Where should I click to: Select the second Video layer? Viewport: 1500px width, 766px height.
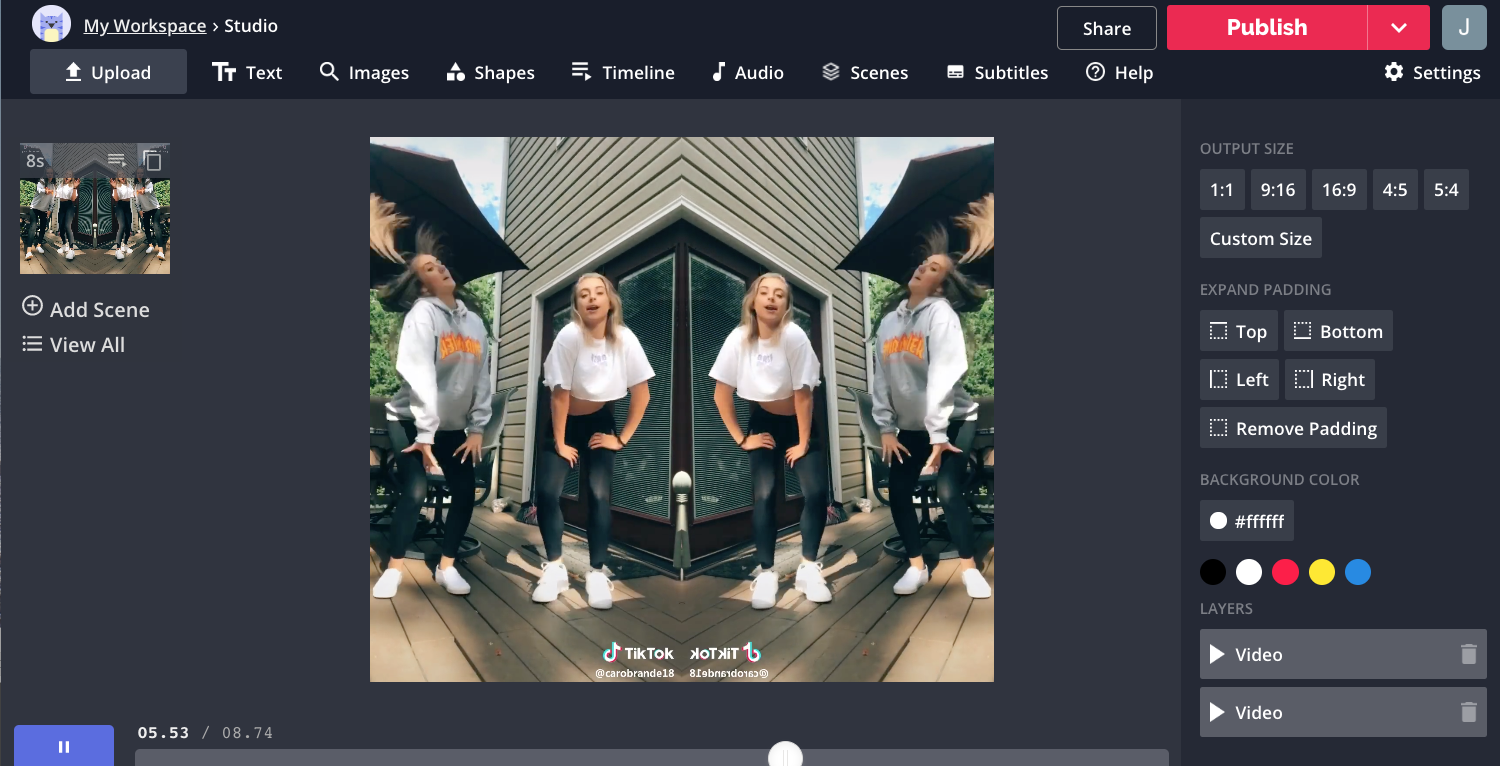coord(1343,712)
